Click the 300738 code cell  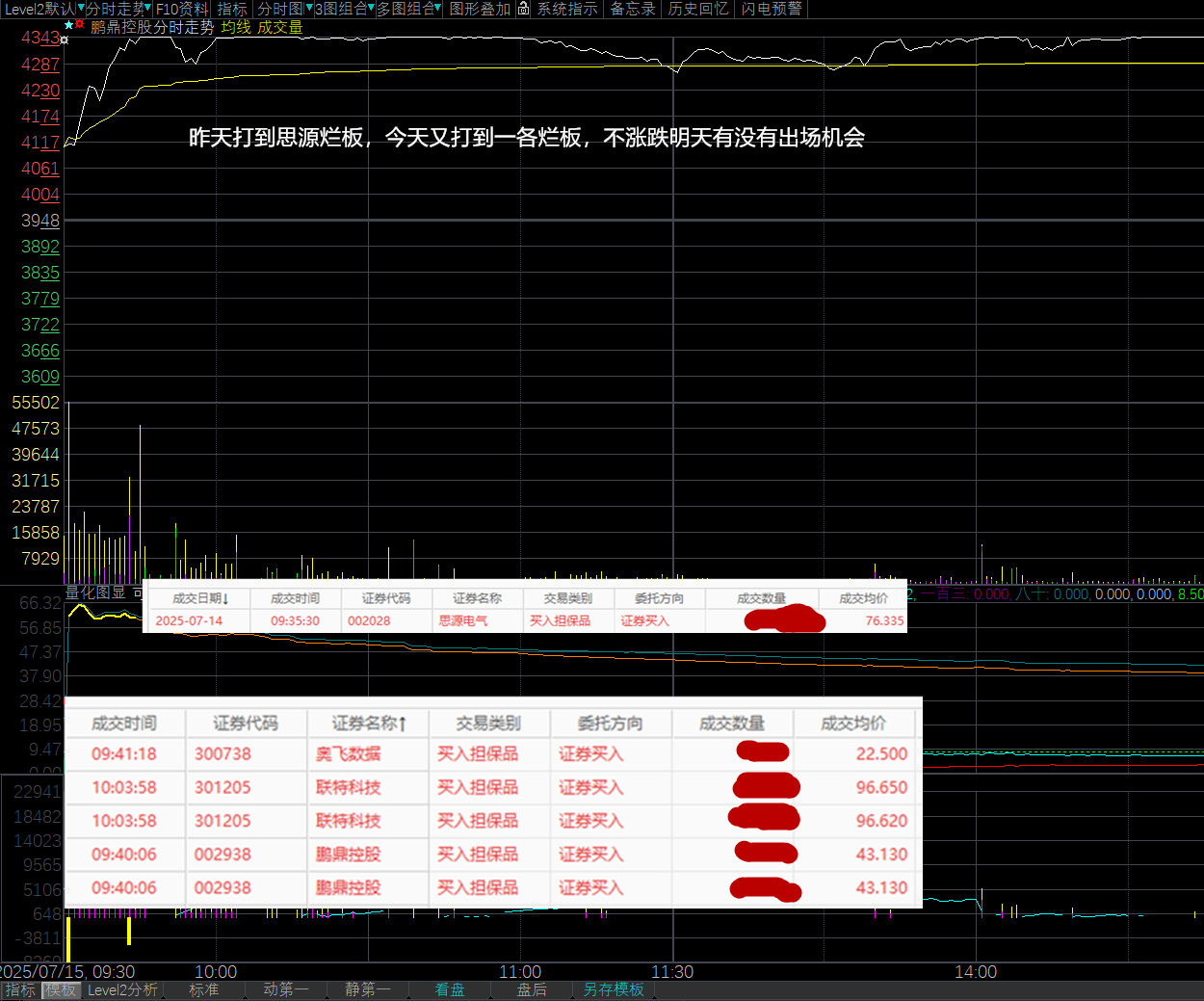coord(222,754)
